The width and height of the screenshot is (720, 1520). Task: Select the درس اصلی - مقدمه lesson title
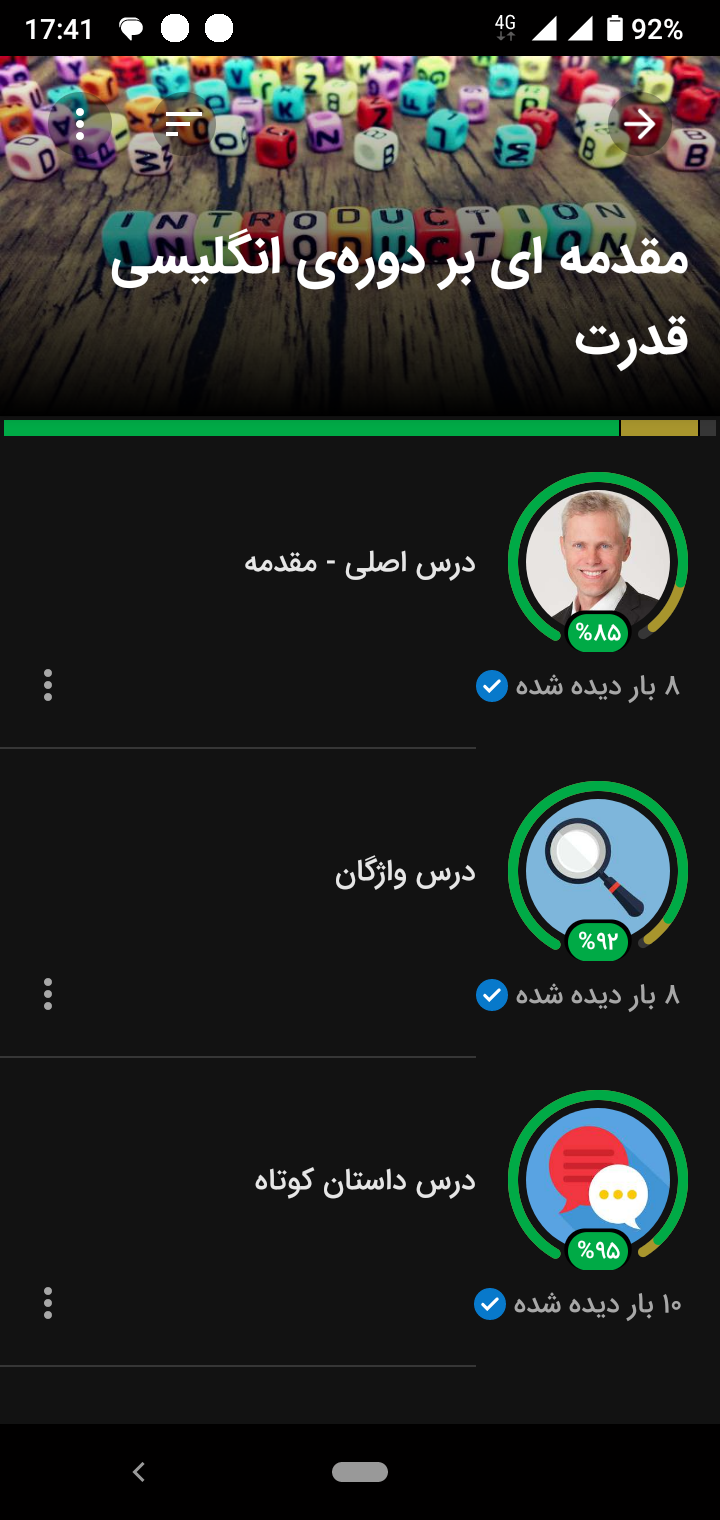pos(360,563)
